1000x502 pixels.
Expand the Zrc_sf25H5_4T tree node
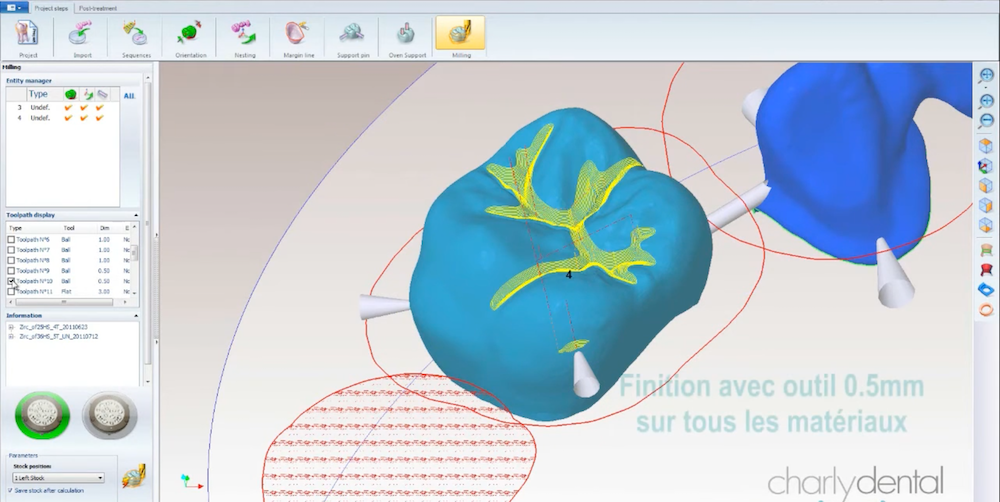click(10, 327)
